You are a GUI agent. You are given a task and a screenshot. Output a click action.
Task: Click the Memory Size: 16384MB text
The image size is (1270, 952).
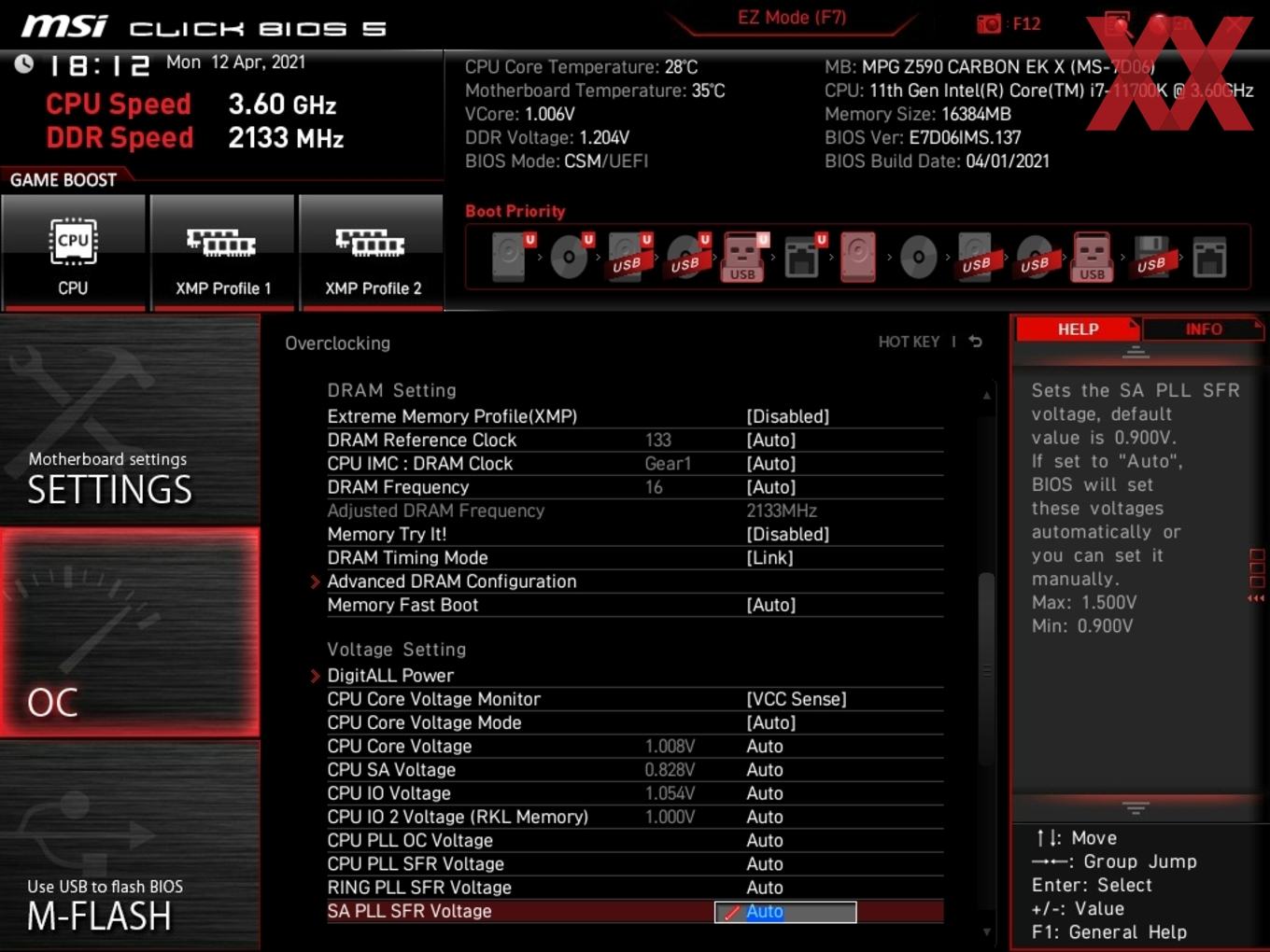[918, 114]
